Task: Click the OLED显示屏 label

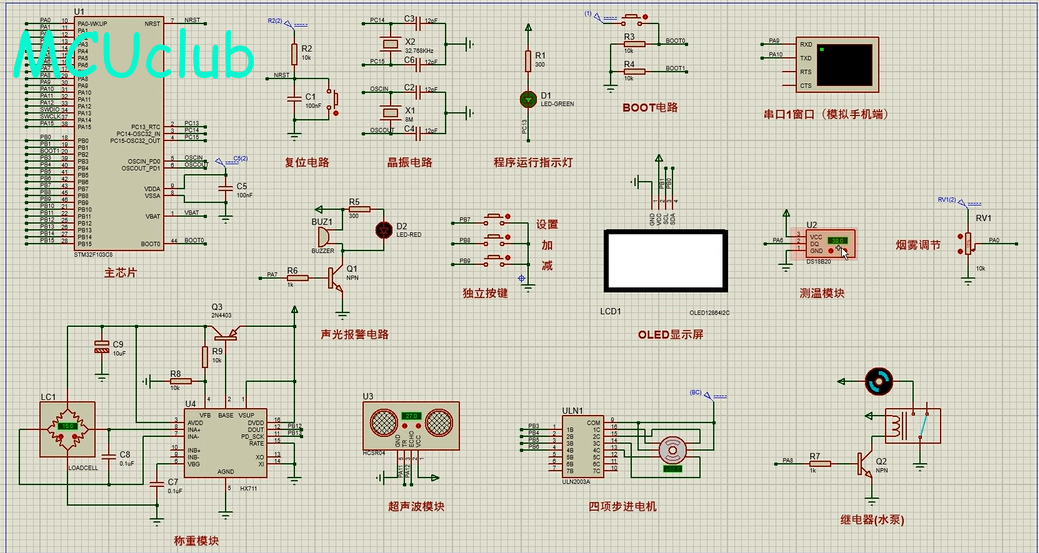Action: point(671,334)
